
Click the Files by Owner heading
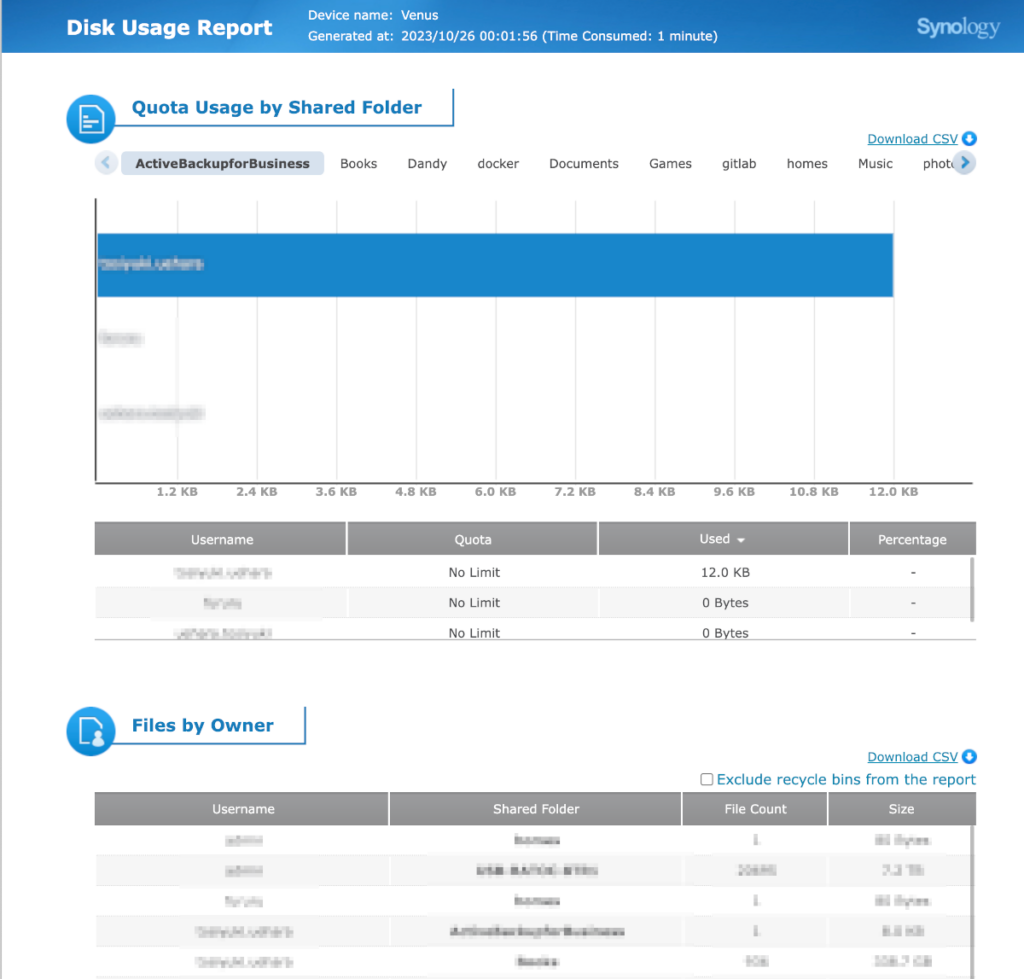point(202,725)
